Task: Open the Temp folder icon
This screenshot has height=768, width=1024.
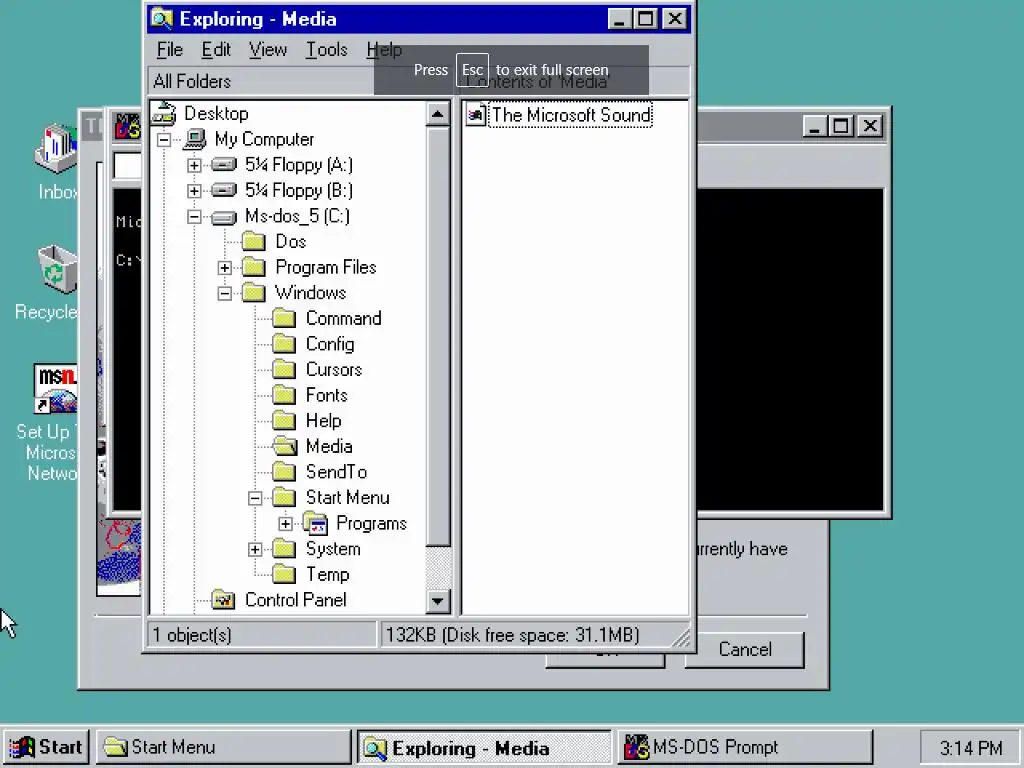Action: (284, 574)
